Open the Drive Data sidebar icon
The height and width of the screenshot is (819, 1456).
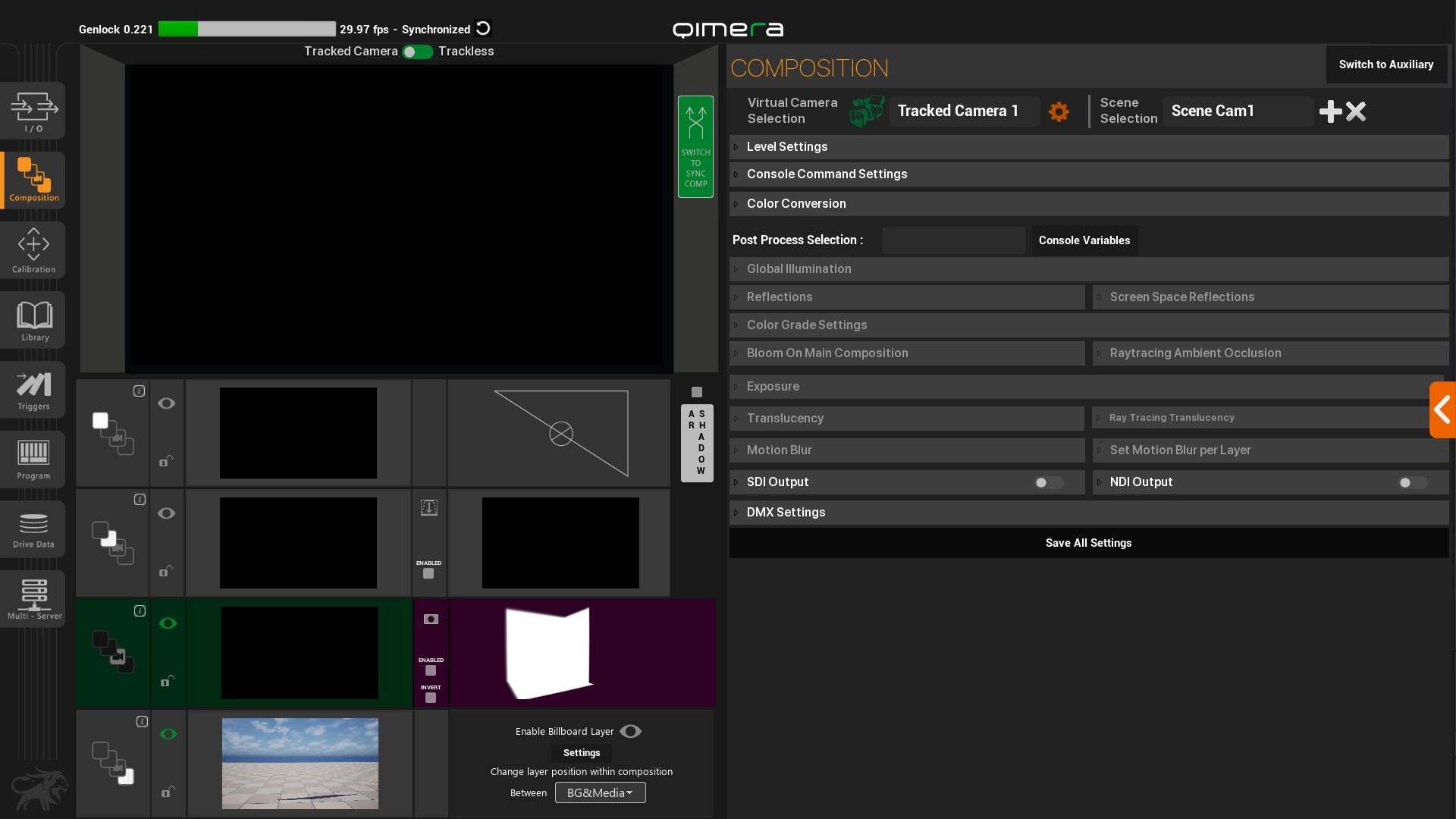(x=33, y=529)
